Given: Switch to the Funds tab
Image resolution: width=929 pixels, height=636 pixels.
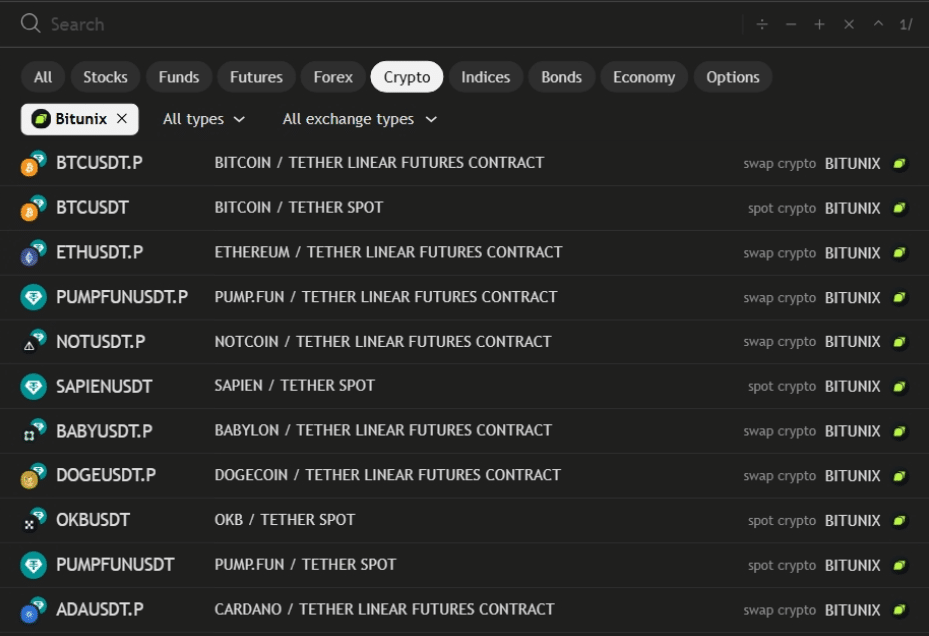Looking at the screenshot, I should [x=179, y=77].
